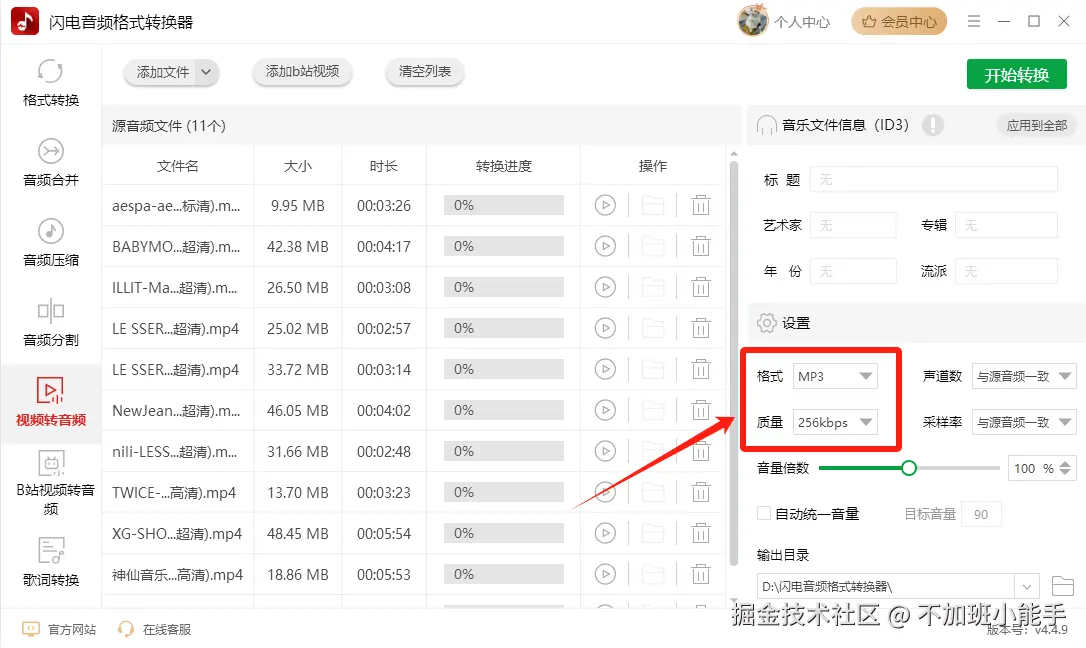Open the 质量 256kbps dropdown

[835, 422]
